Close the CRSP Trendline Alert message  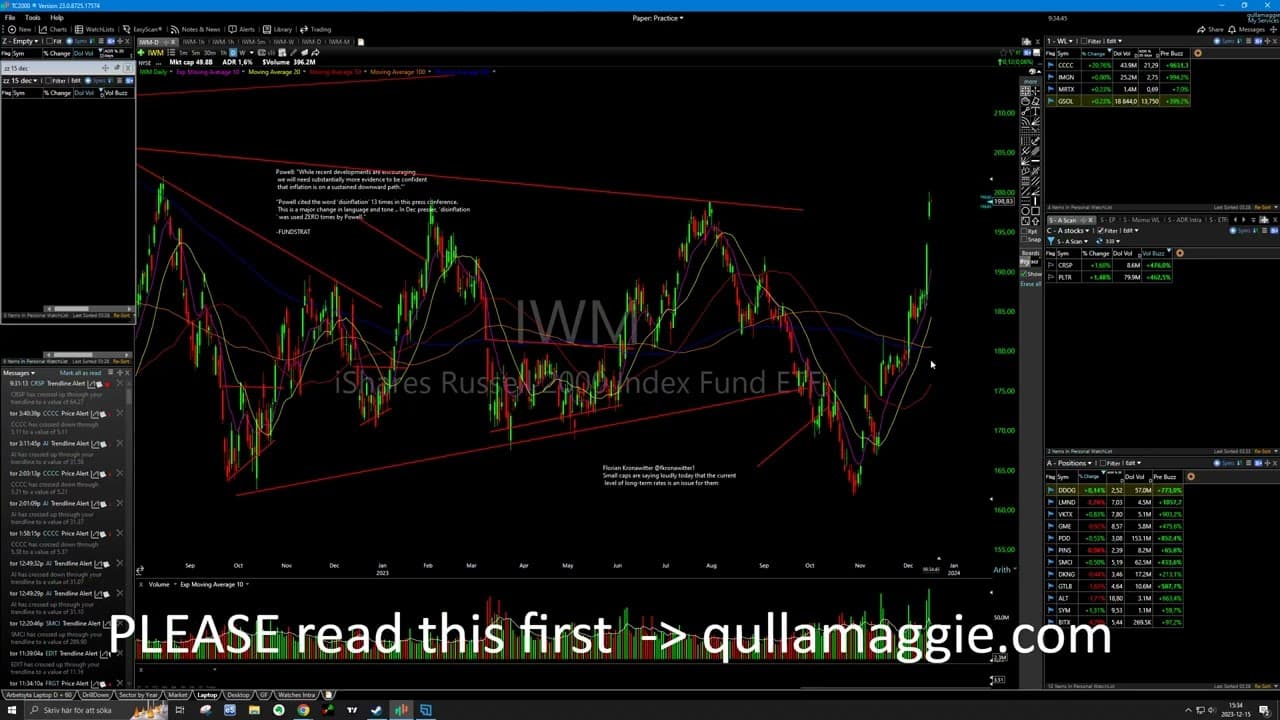tap(119, 383)
